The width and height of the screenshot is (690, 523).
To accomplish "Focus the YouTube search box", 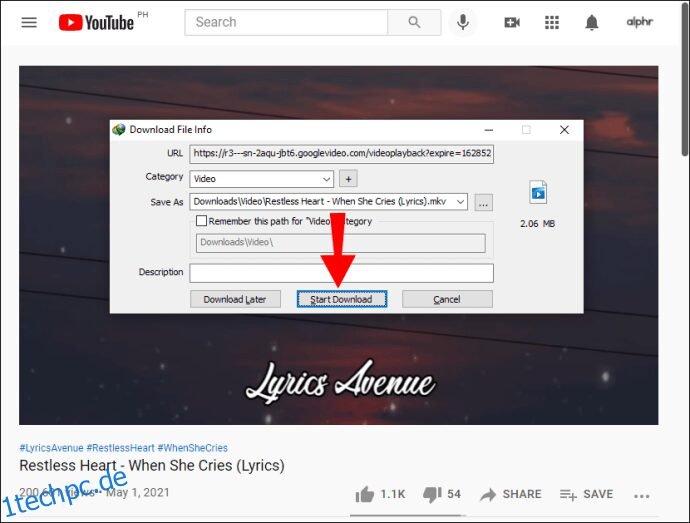I will click(x=286, y=22).
